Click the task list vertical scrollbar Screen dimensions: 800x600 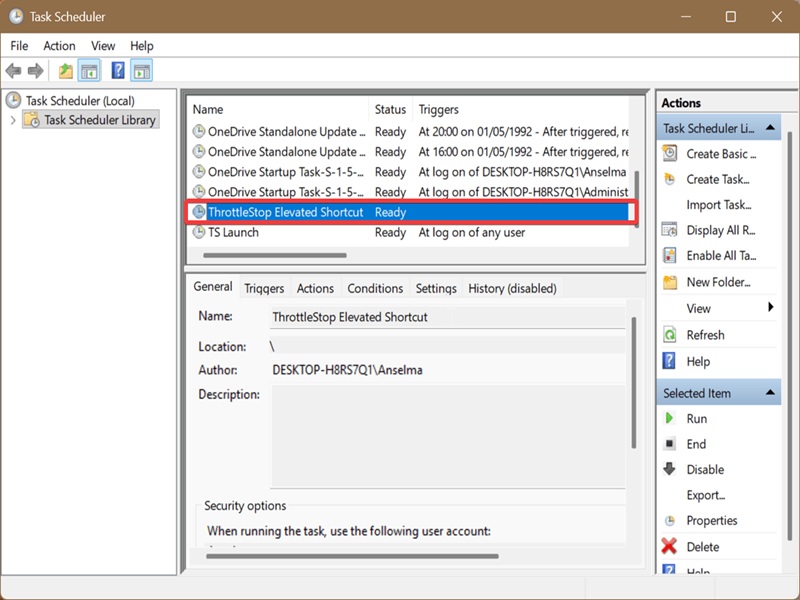pos(636,199)
